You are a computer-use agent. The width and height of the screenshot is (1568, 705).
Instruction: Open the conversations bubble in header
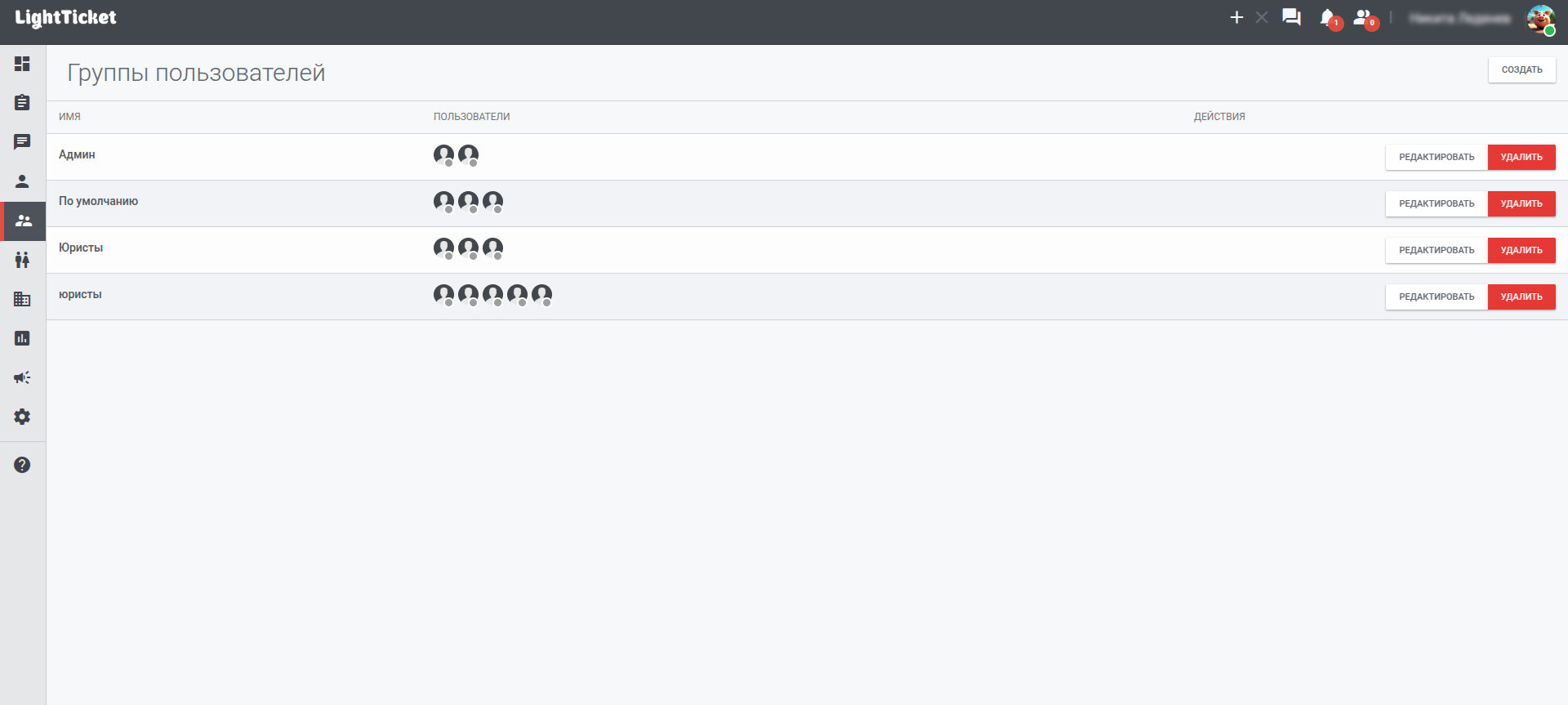point(1291,17)
